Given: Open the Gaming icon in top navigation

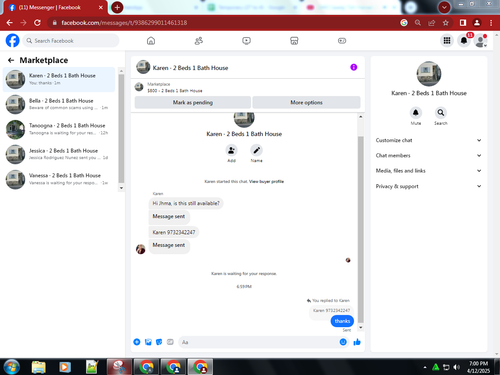Looking at the screenshot, I should point(342,41).
